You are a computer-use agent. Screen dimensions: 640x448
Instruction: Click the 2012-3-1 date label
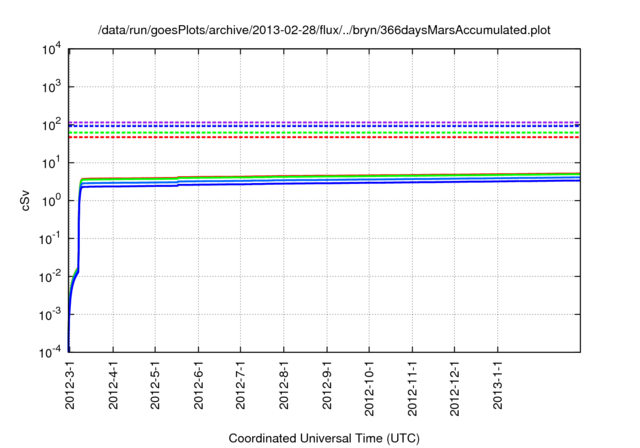click(x=70, y=384)
